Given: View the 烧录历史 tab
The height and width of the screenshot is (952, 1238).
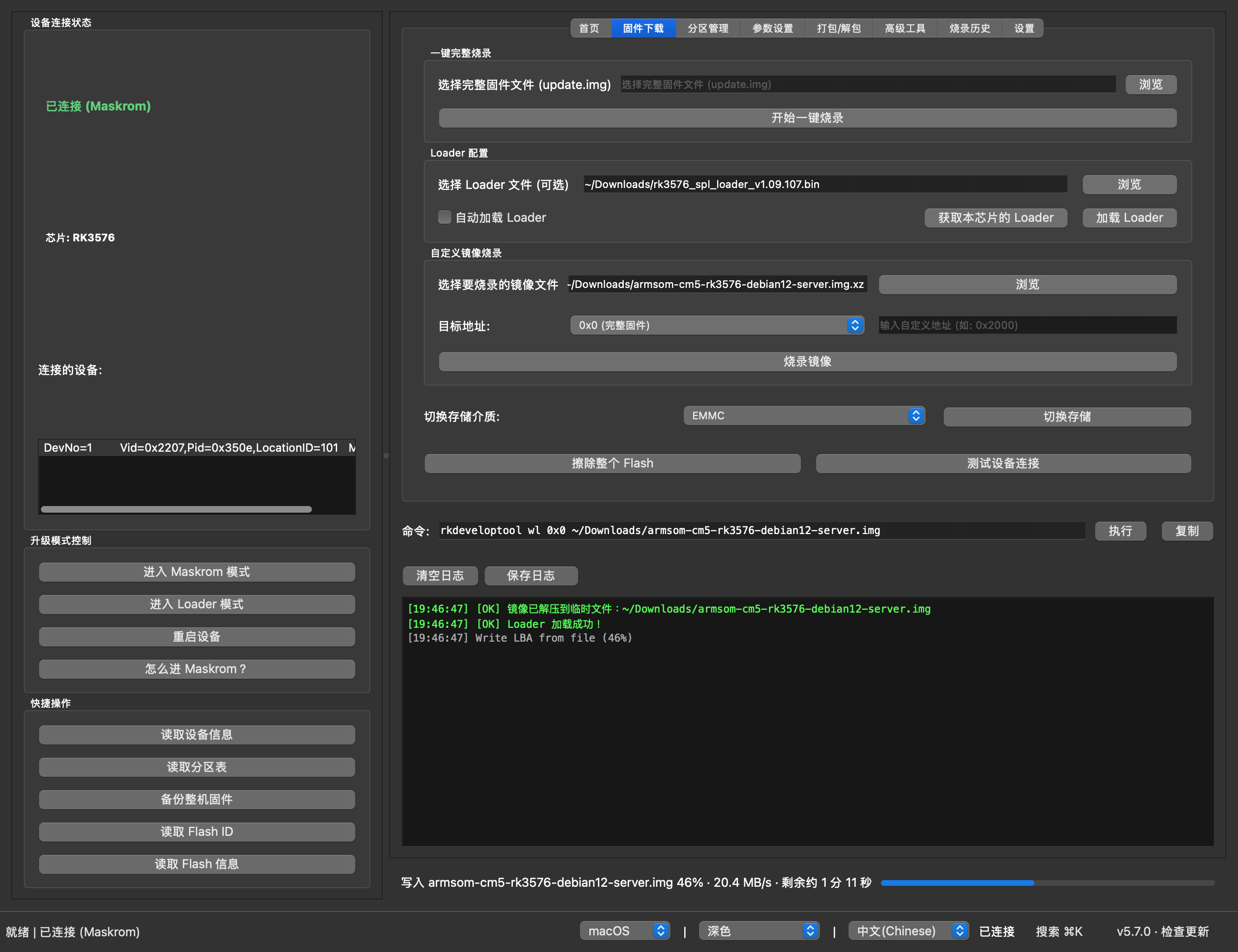Looking at the screenshot, I should pos(970,29).
